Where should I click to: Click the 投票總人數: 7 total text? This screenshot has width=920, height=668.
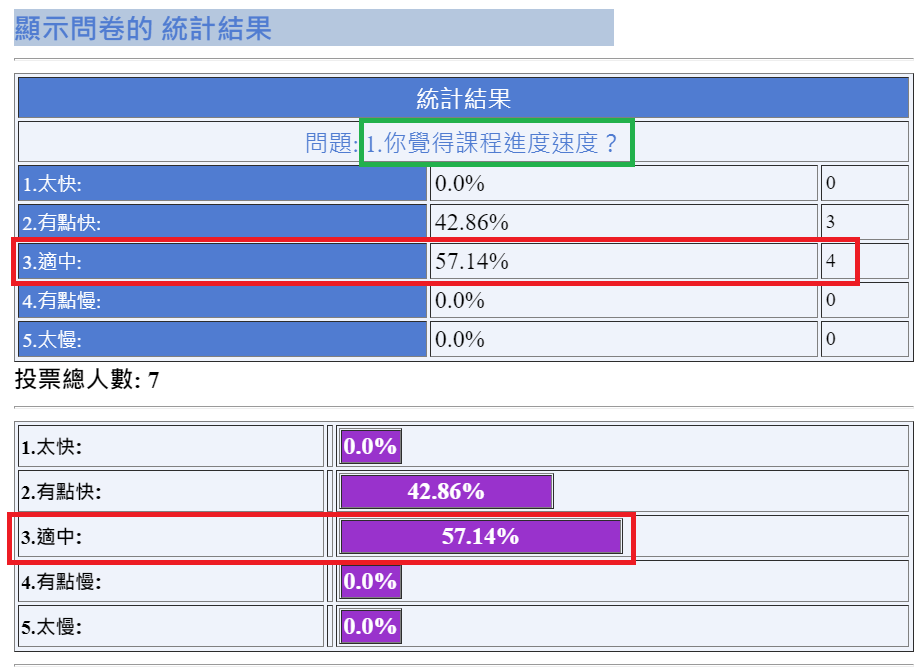[86, 380]
